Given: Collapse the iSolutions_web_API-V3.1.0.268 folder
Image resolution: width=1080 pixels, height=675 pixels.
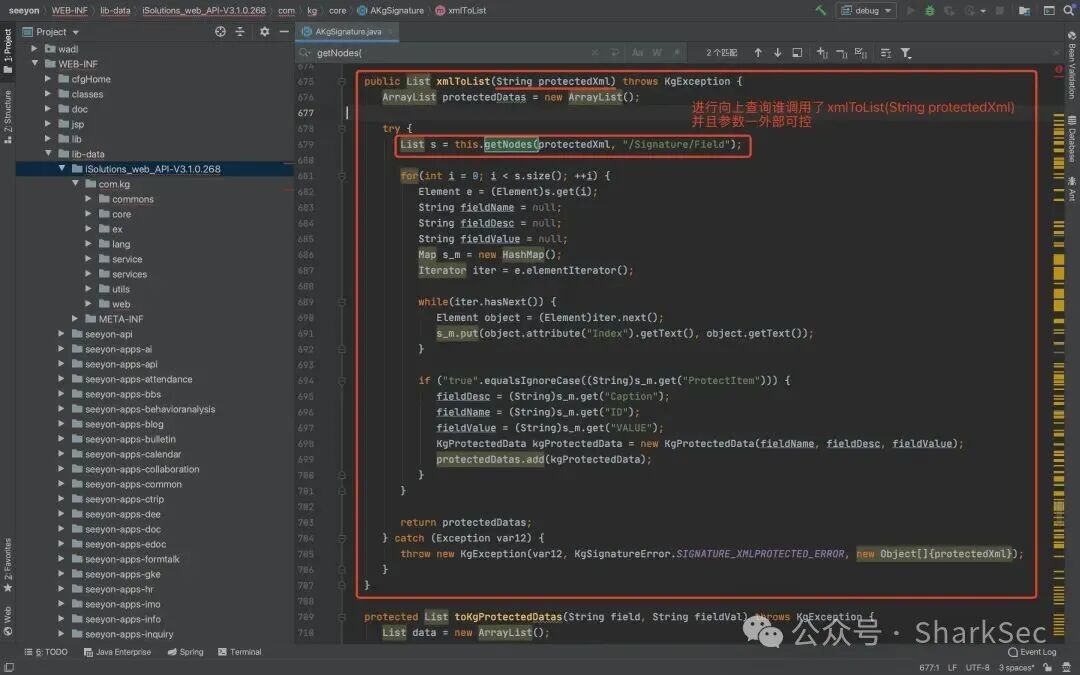Looking at the screenshot, I should pos(62,169).
